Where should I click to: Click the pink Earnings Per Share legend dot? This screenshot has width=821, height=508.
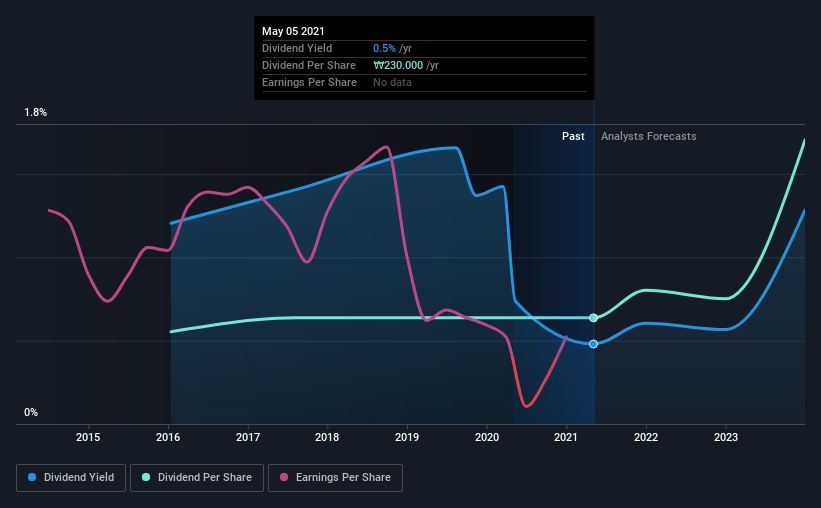[x=284, y=477]
